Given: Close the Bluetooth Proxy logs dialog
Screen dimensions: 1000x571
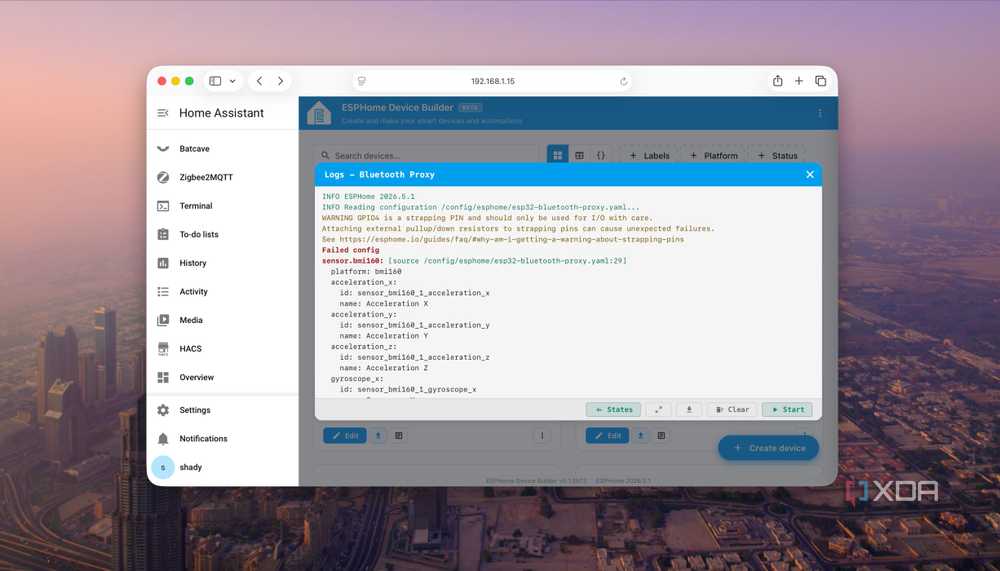Looking at the screenshot, I should coord(809,174).
